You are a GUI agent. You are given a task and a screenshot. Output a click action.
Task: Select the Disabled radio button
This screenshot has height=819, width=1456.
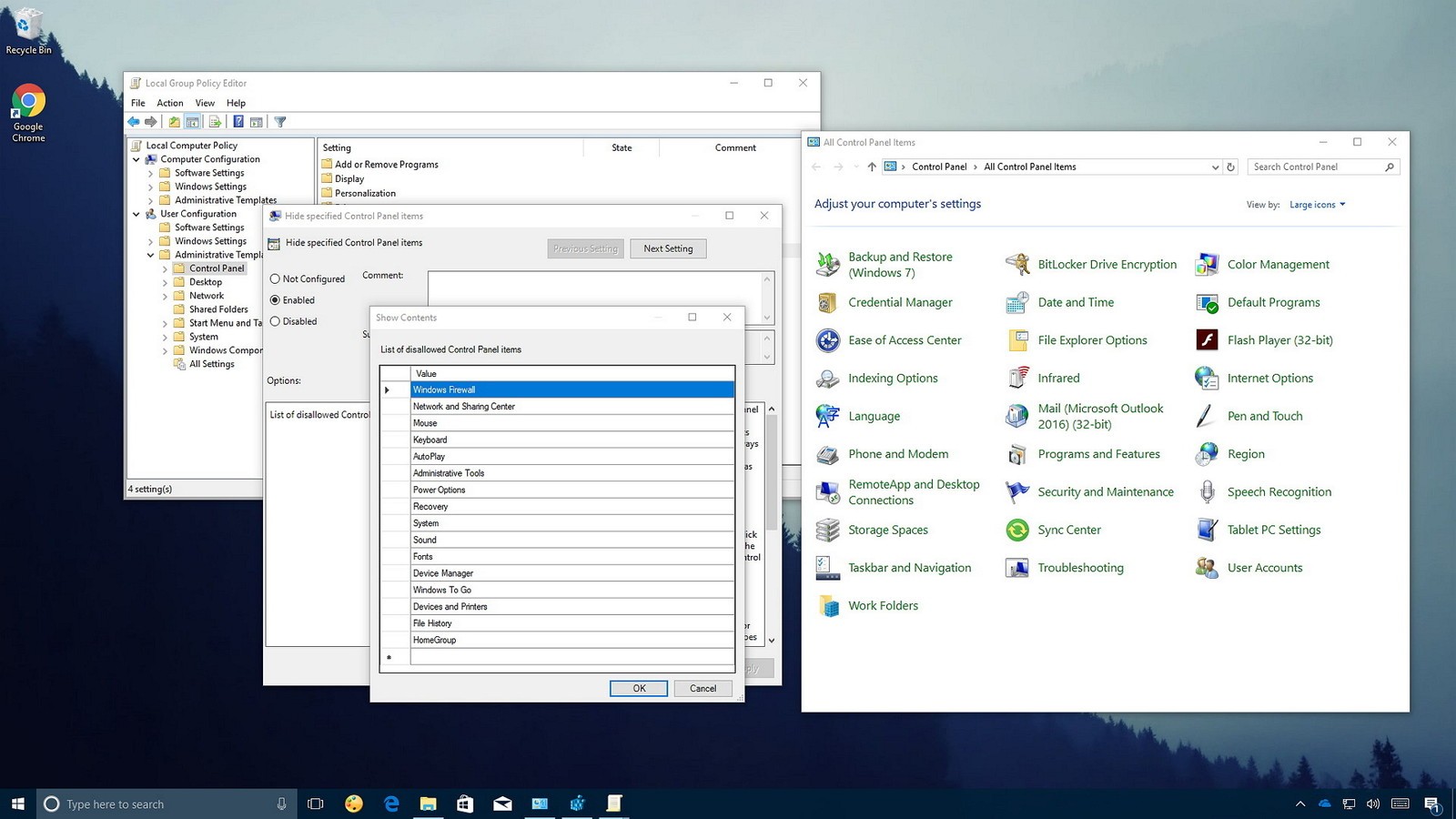[x=275, y=321]
